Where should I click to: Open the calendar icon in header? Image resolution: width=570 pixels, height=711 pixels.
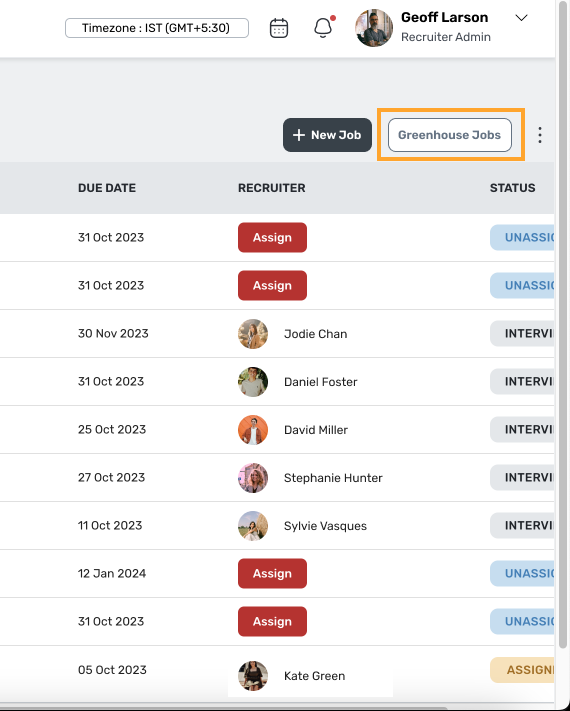(x=278, y=28)
